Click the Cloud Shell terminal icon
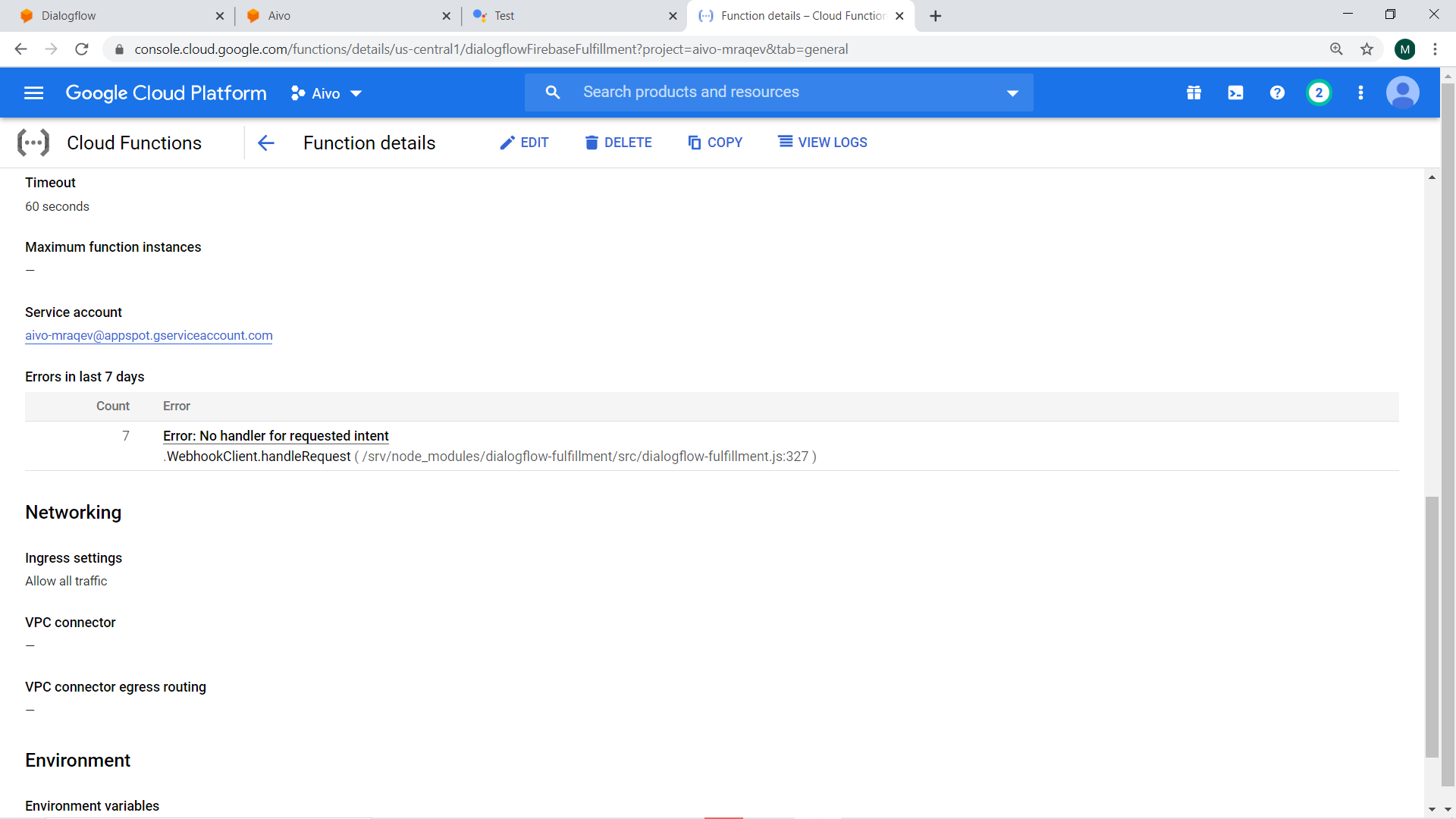 pyautogui.click(x=1235, y=93)
